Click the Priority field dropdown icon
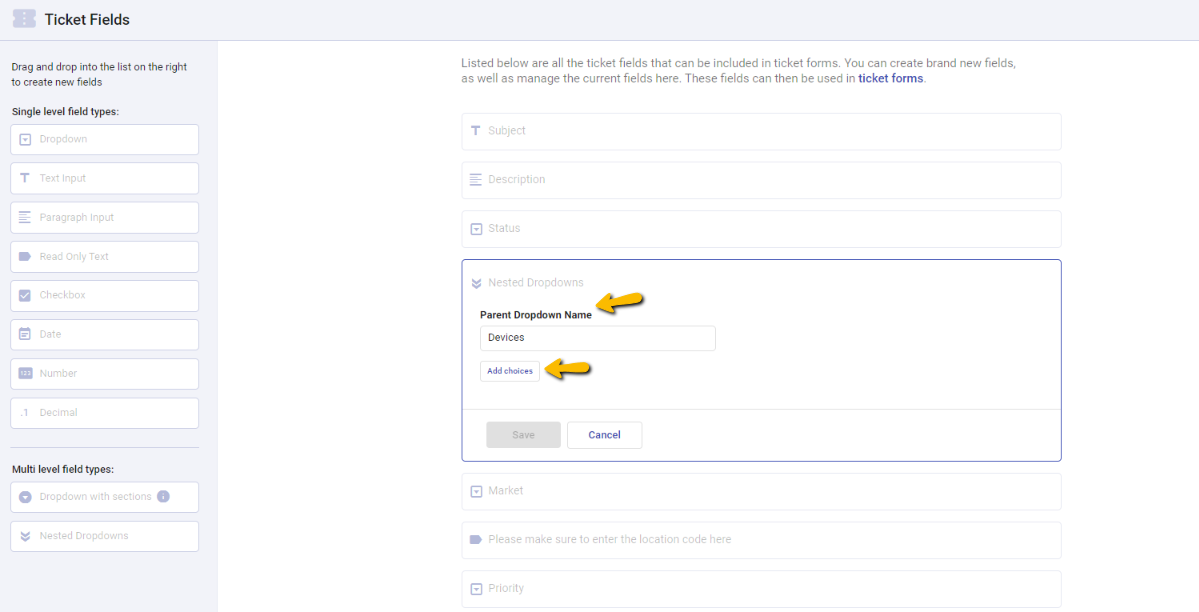The height and width of the screenshot is (612, 1199). pyautogui.click(x=476, y=589)
